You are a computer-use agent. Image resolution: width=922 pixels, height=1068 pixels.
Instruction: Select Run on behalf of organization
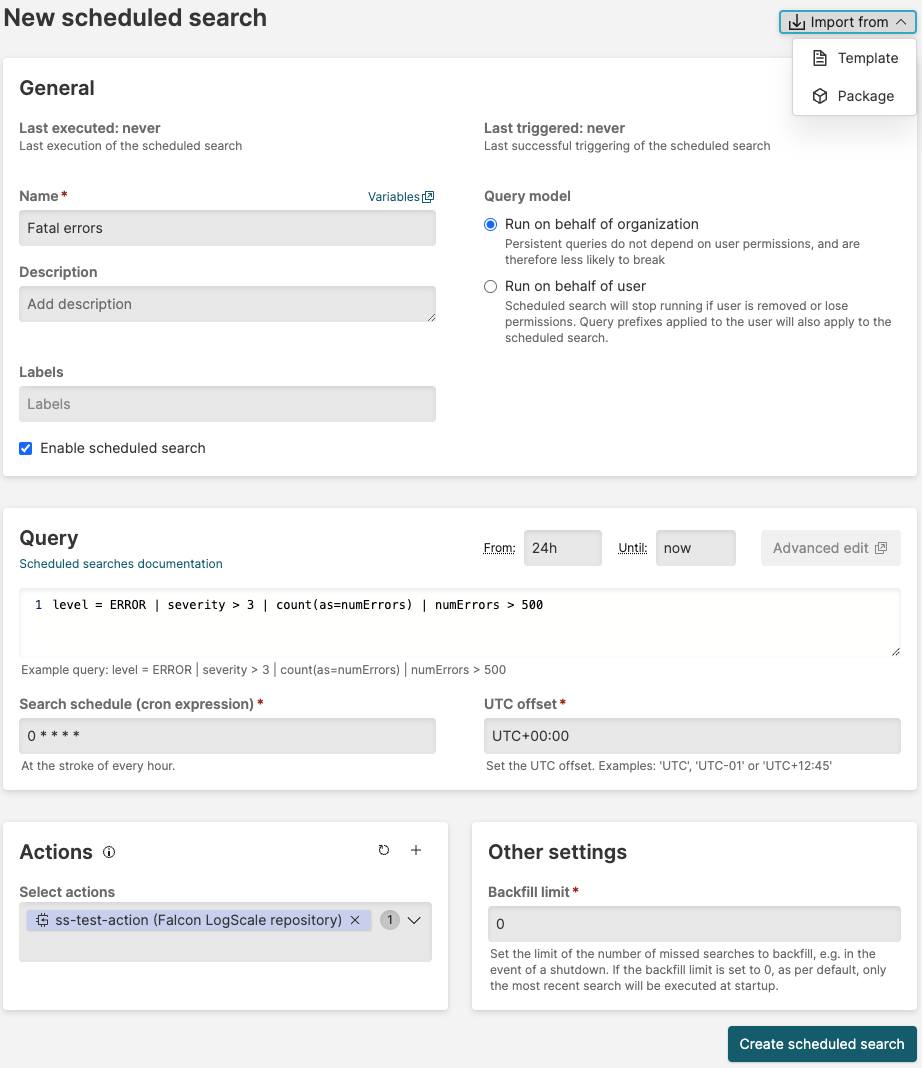point(490,225)
